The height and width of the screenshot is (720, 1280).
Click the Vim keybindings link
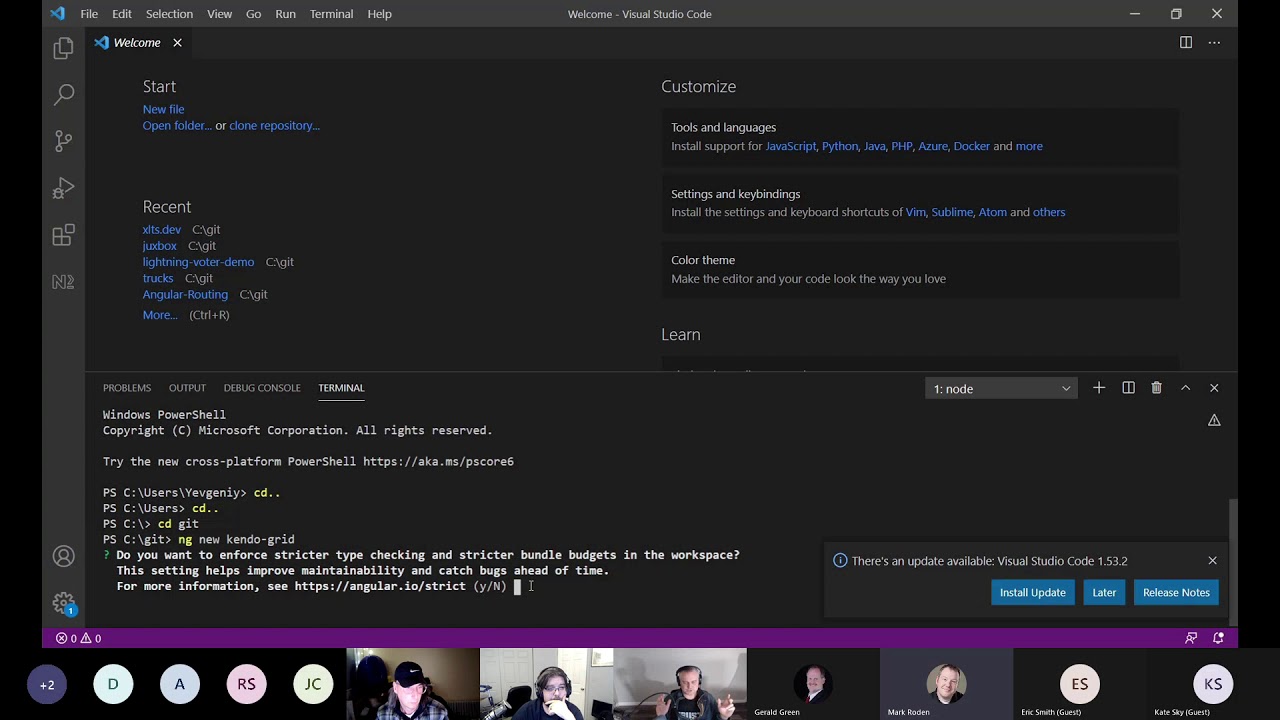[x=916, y=212]
